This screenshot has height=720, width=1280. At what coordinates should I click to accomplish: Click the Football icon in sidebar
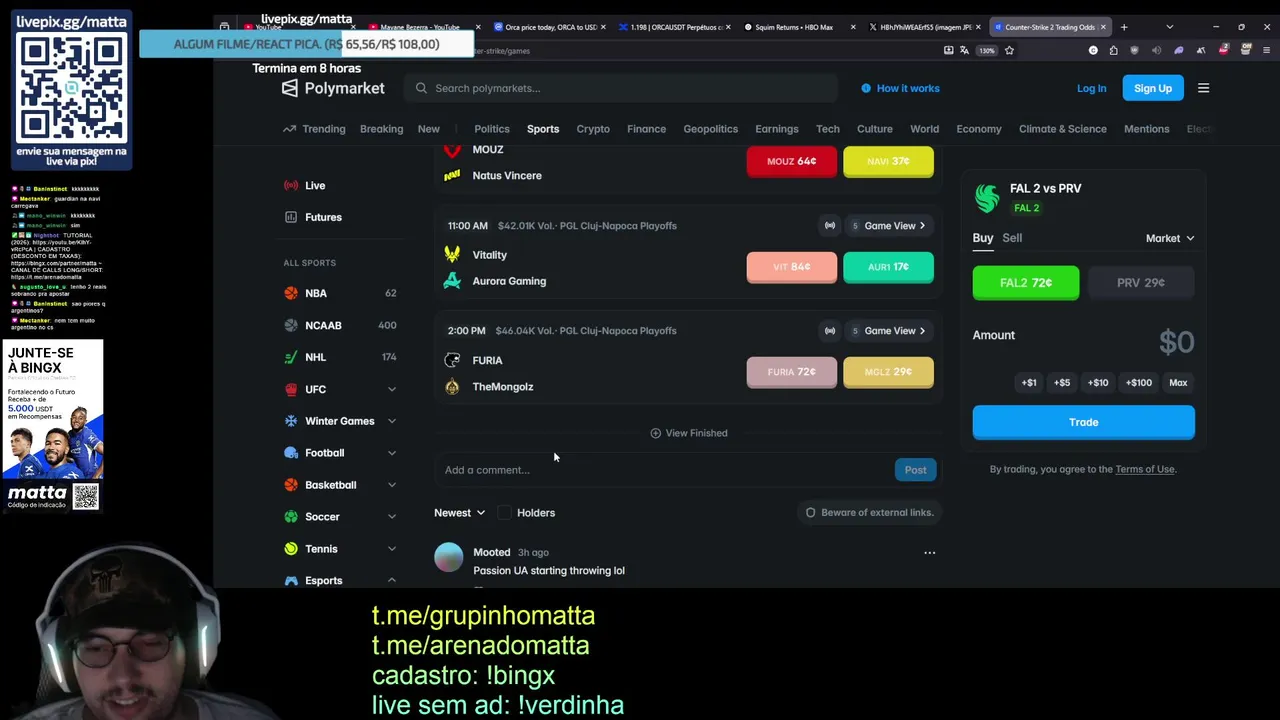(x=291, y=453)
